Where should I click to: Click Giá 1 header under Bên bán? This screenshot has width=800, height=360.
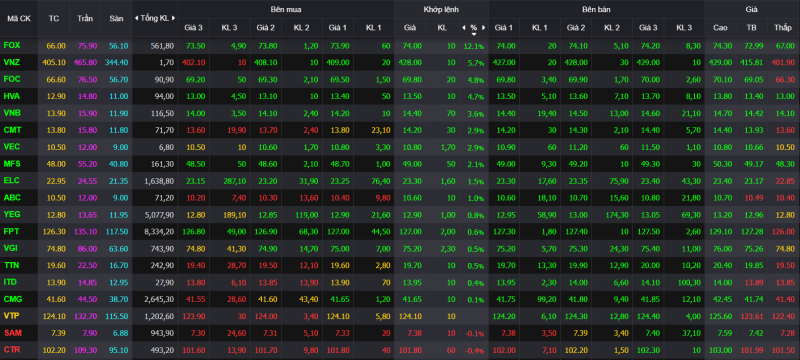(504, 28)
